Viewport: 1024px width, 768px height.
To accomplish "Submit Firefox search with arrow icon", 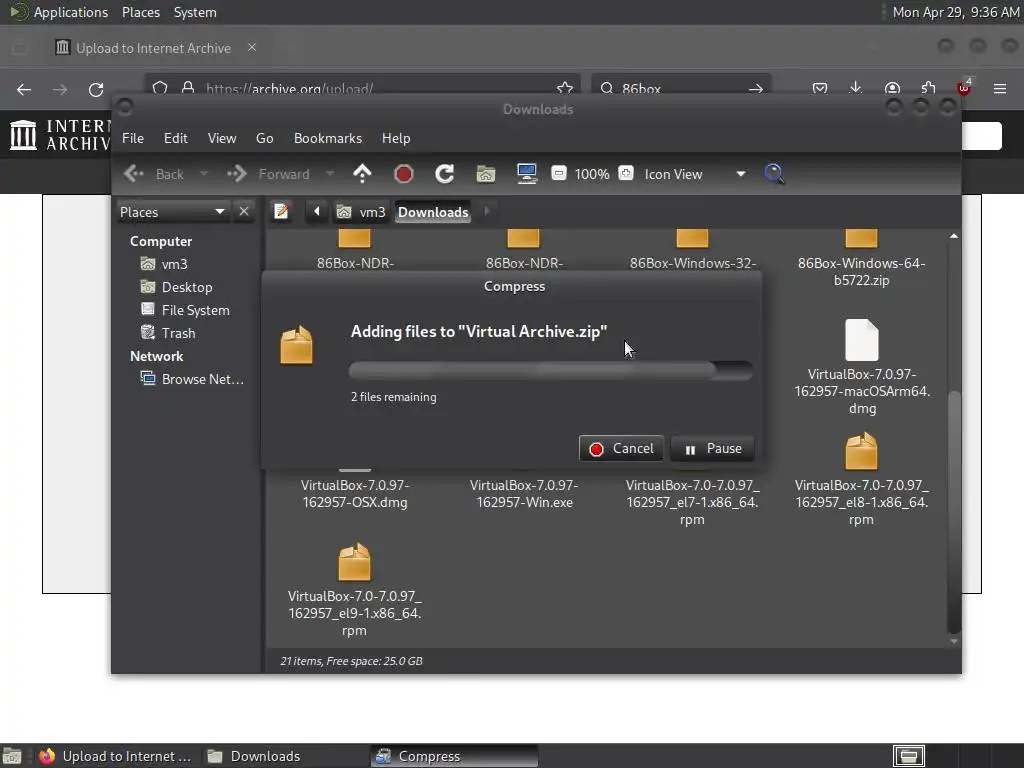I will click(x=756, y=89).
